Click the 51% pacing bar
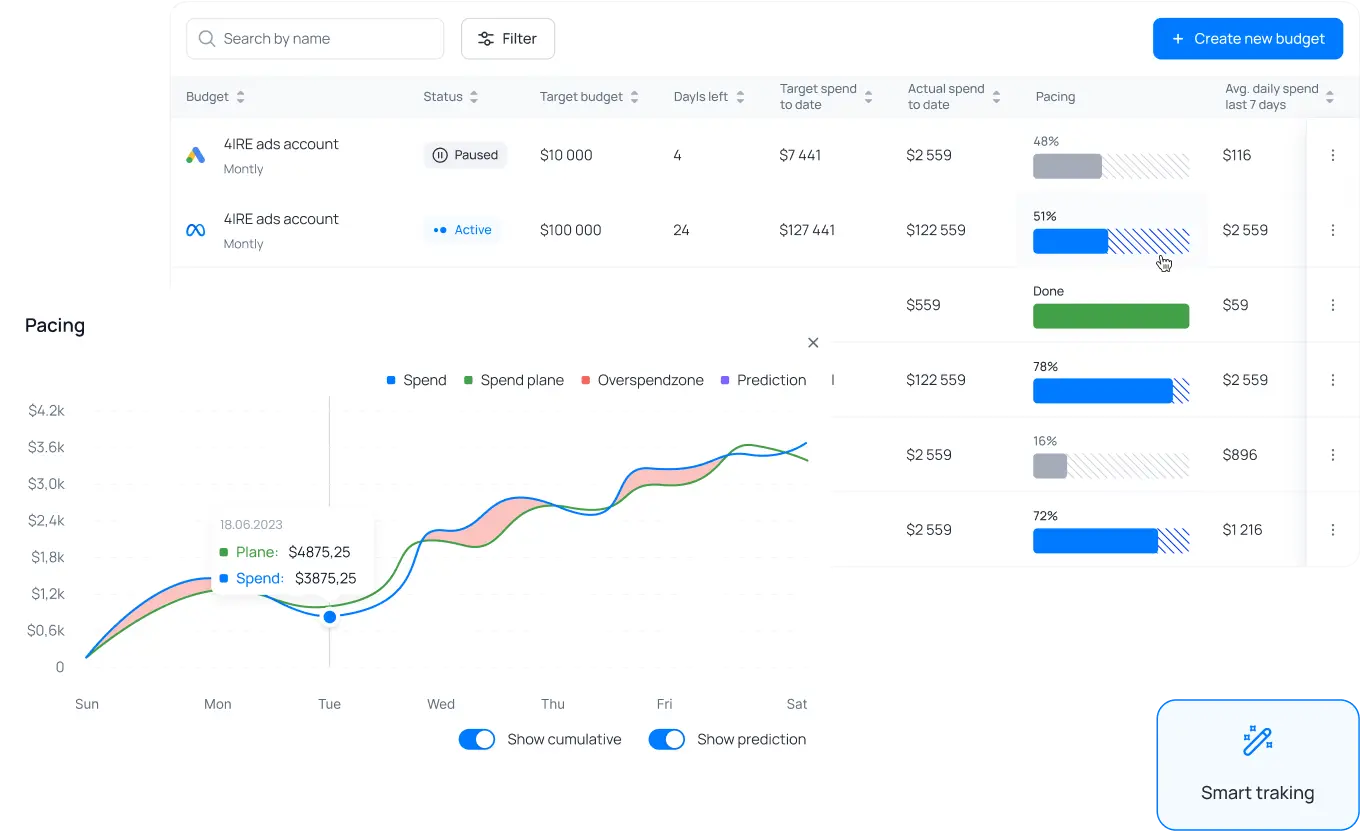 pos(1111,241)
